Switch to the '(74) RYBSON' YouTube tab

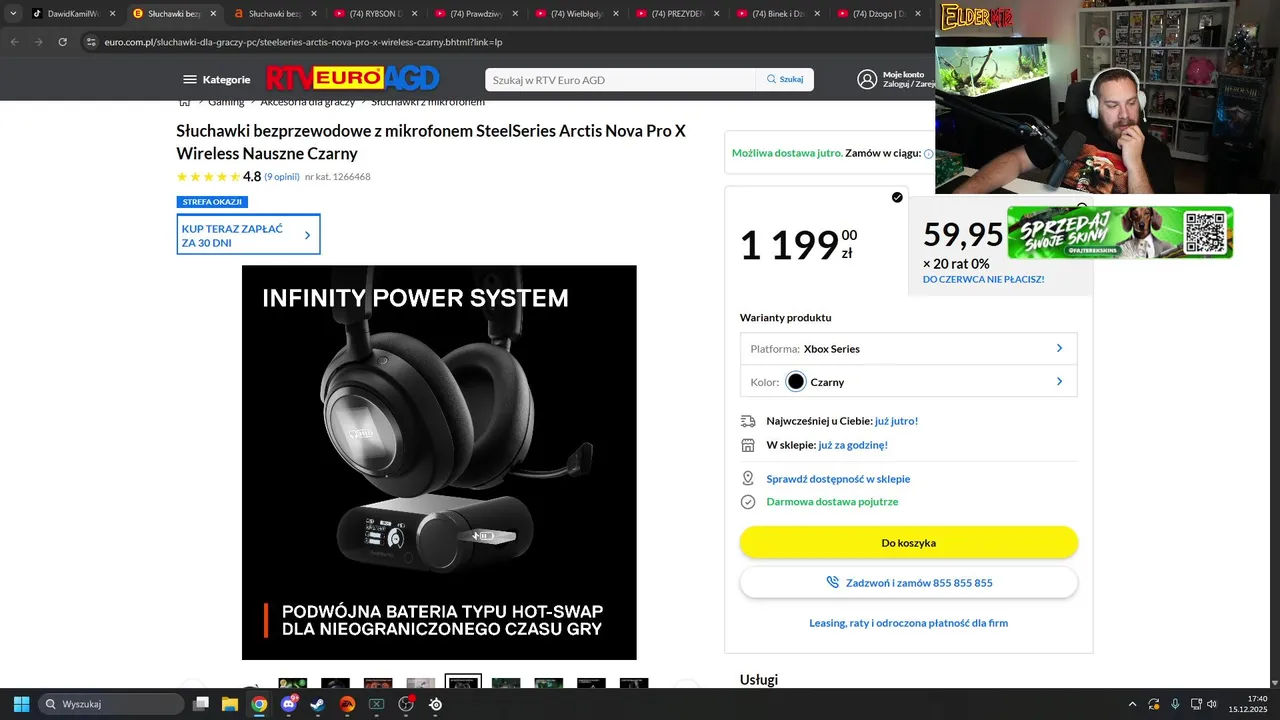[x=376, y=14]
